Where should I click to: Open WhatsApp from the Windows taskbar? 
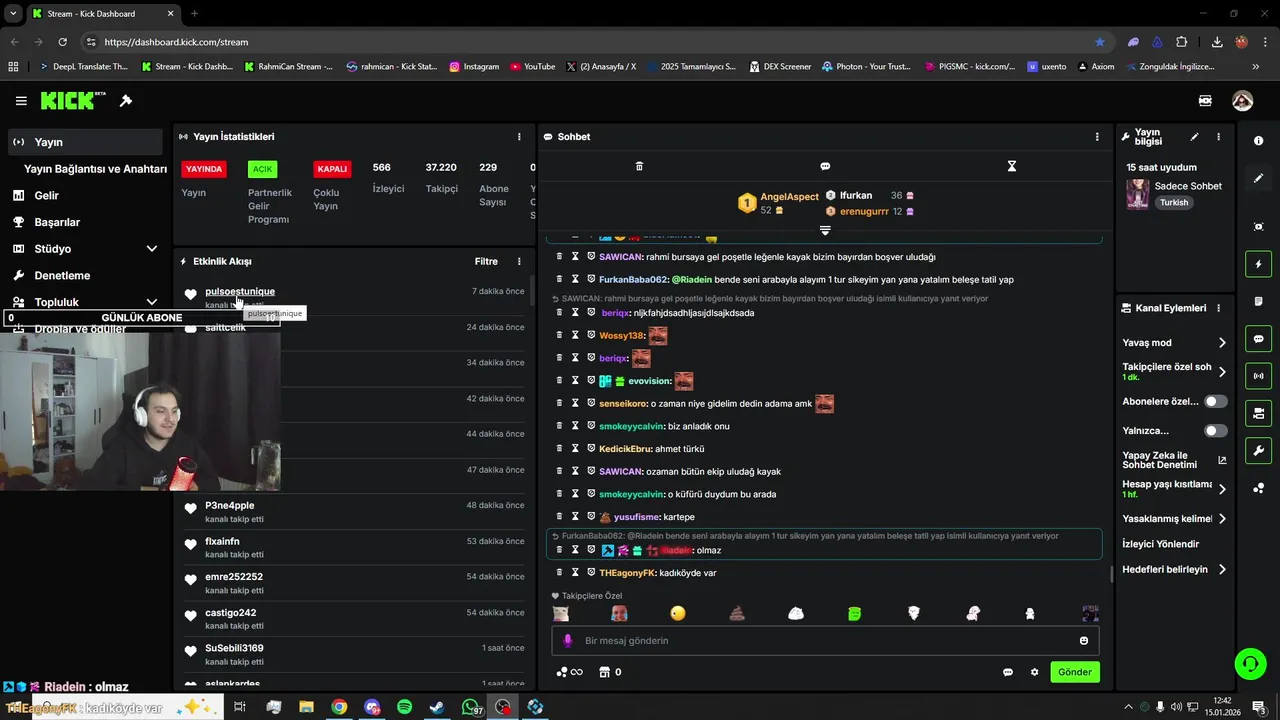(470, 707)
